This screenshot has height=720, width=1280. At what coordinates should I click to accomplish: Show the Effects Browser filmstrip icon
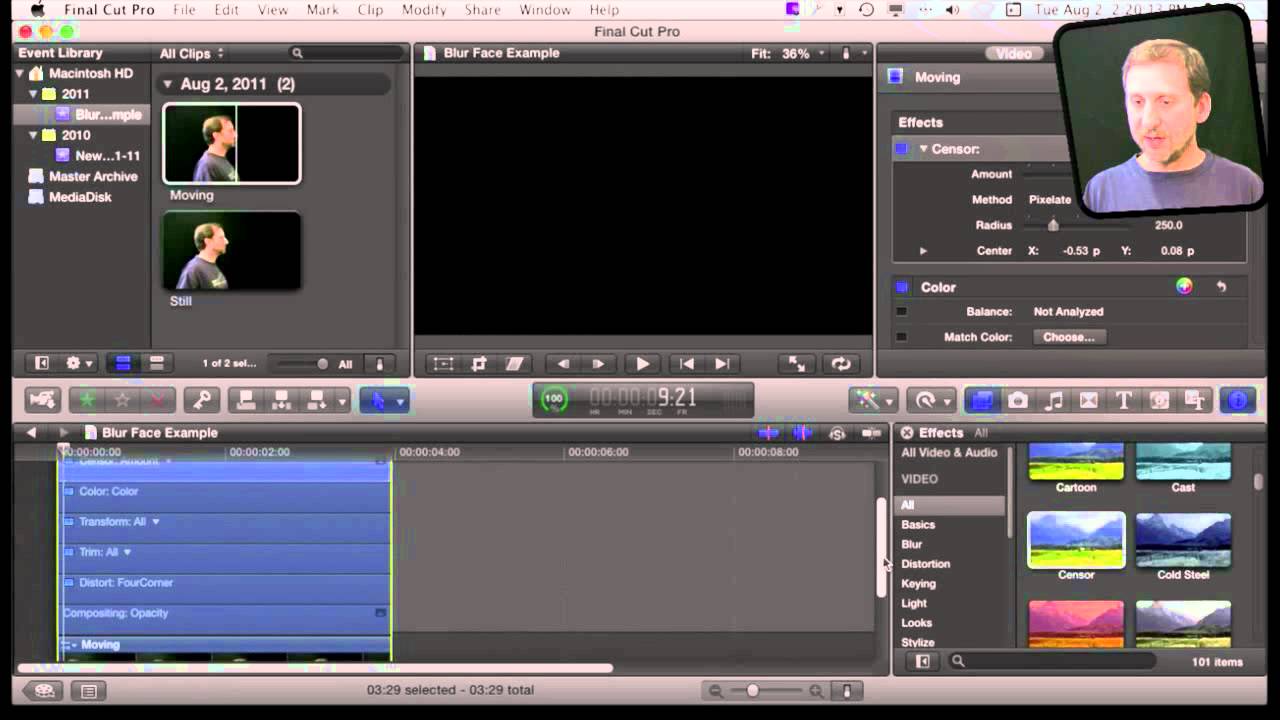click(982, 400)
